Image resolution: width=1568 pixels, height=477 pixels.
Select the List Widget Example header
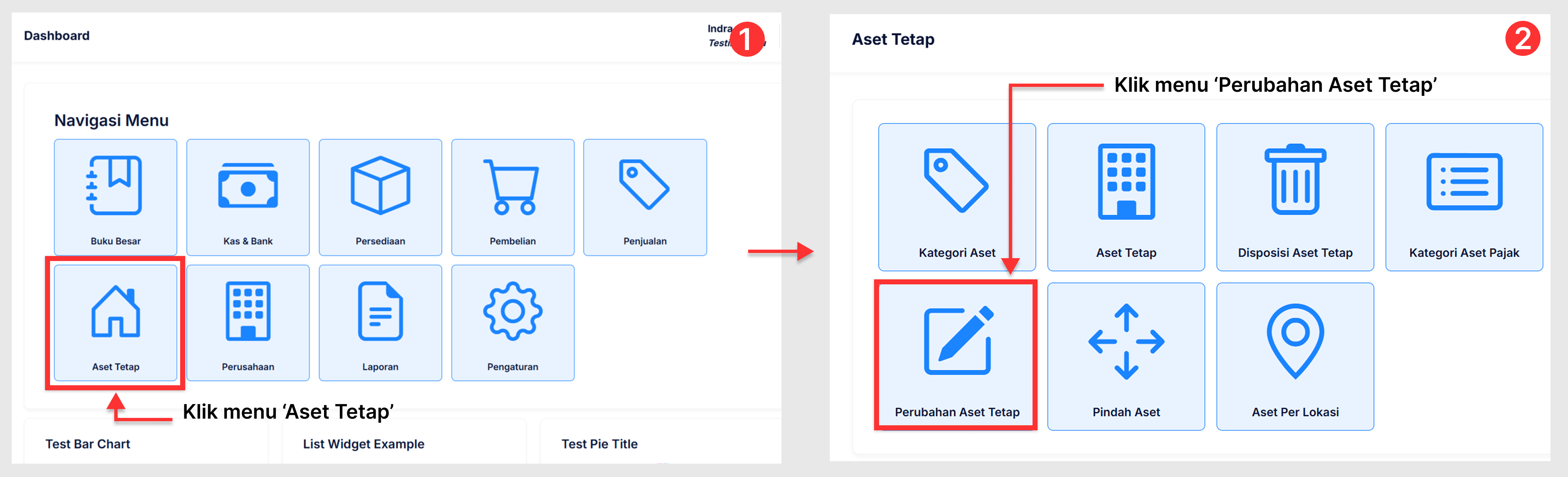point(363,444)
